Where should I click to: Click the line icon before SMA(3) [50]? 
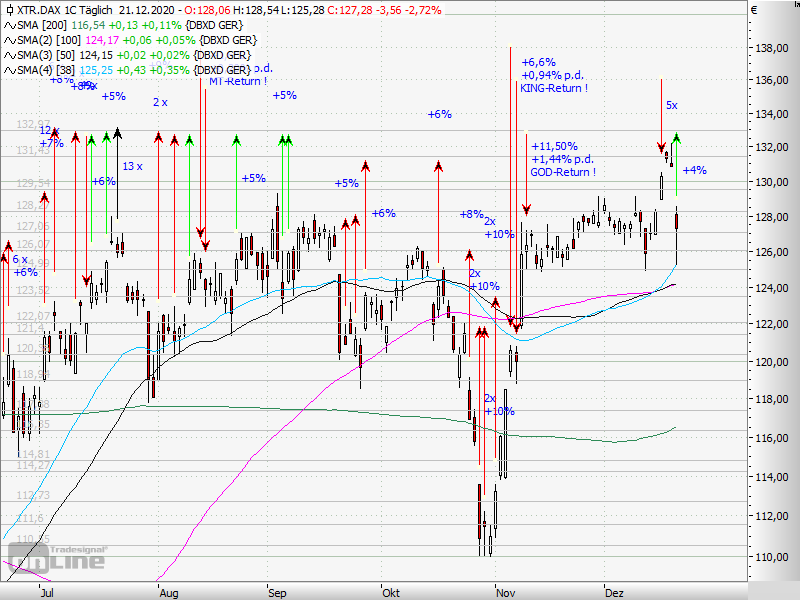10,55
